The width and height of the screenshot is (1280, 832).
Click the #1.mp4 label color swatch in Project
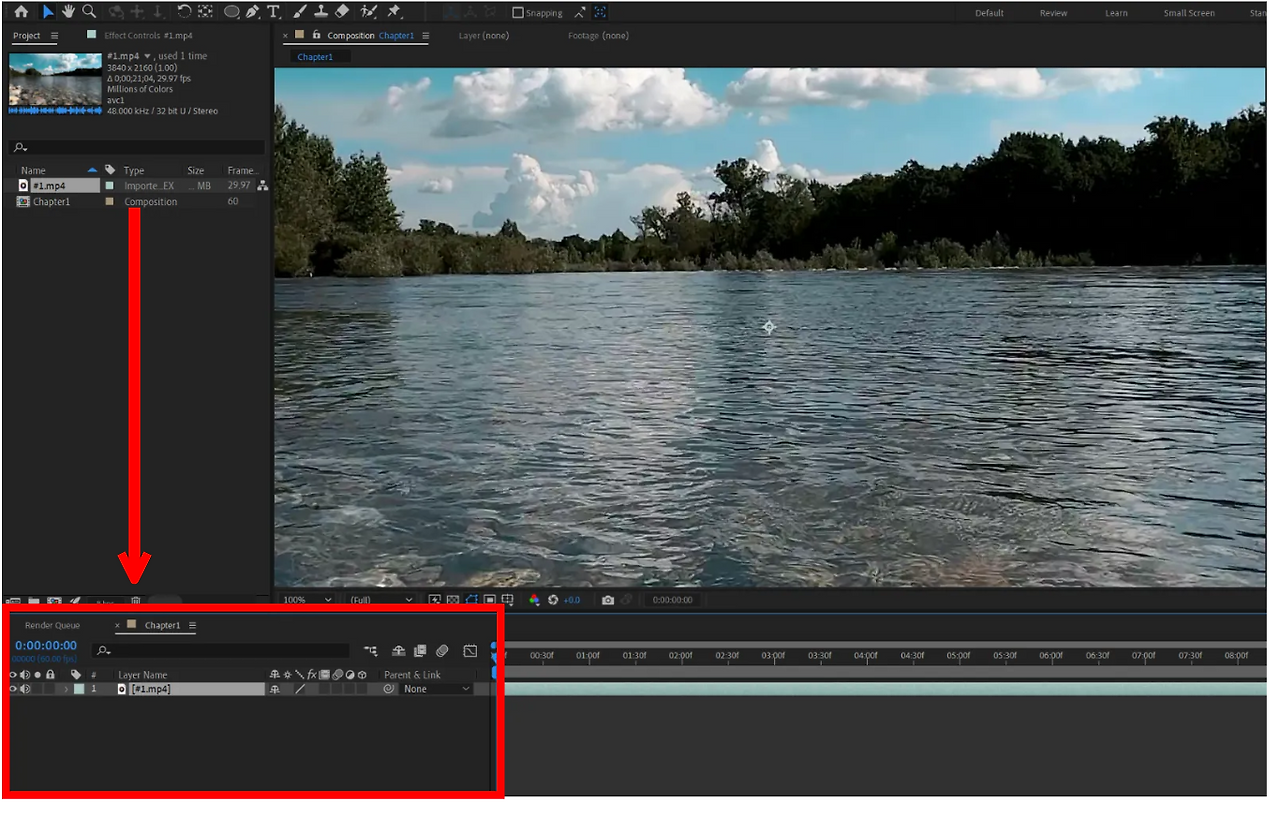point(110,186)
